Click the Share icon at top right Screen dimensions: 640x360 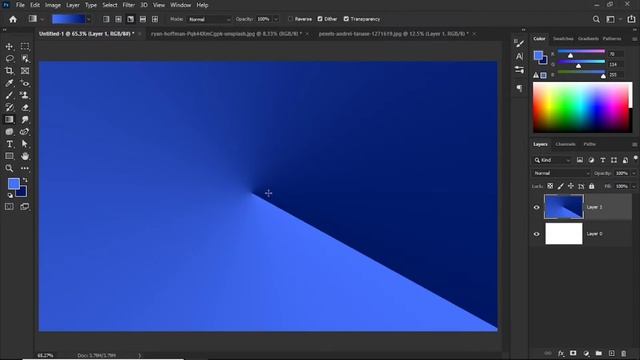point(631,19)
